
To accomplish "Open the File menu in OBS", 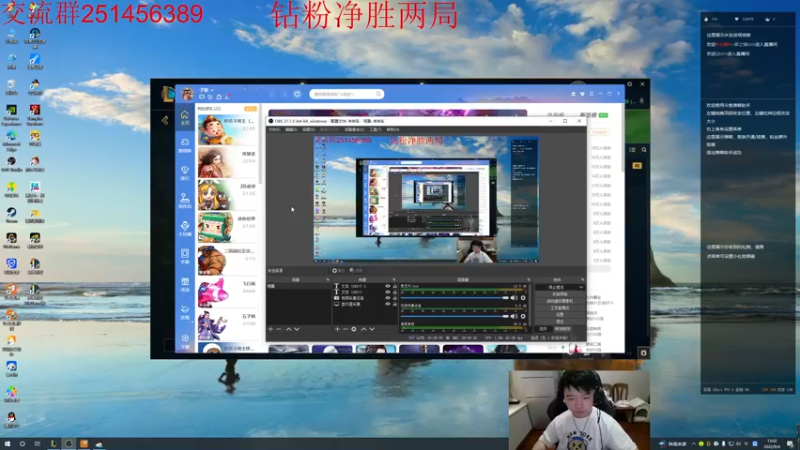I will click(x=274, y=130).
